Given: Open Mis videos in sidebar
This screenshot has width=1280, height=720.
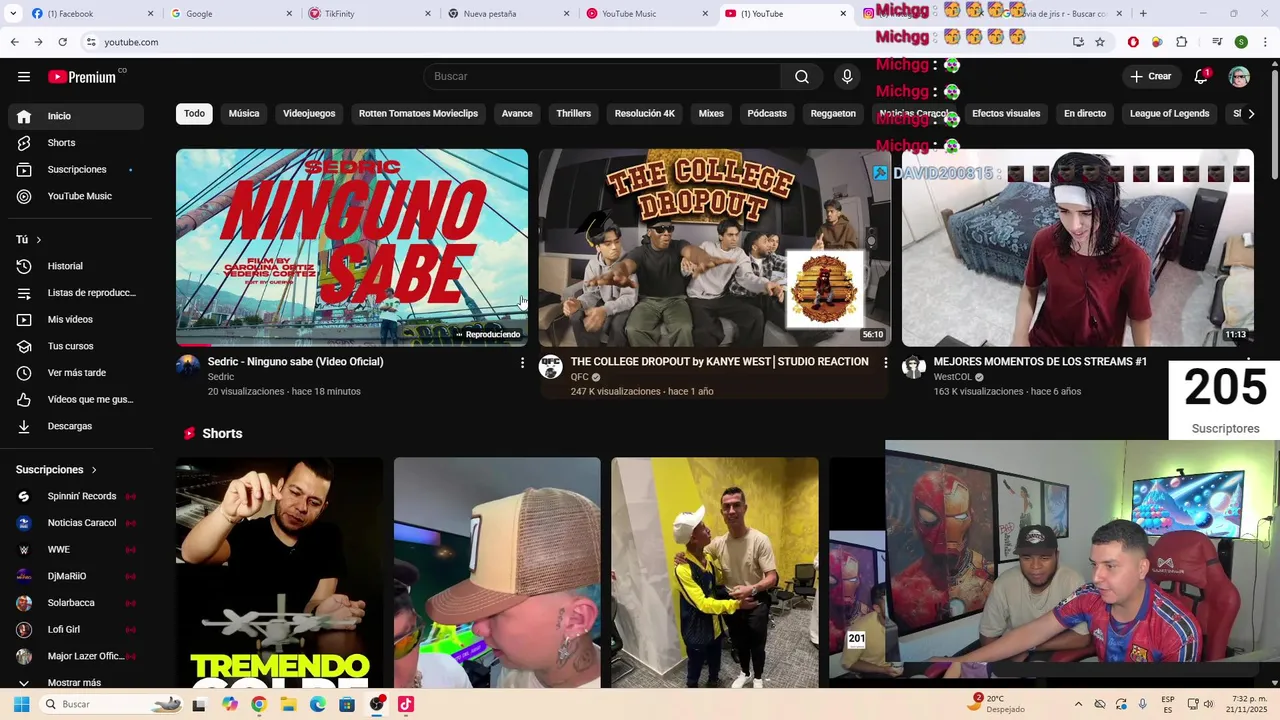Looking at the screenshot, I should point(76,320).
